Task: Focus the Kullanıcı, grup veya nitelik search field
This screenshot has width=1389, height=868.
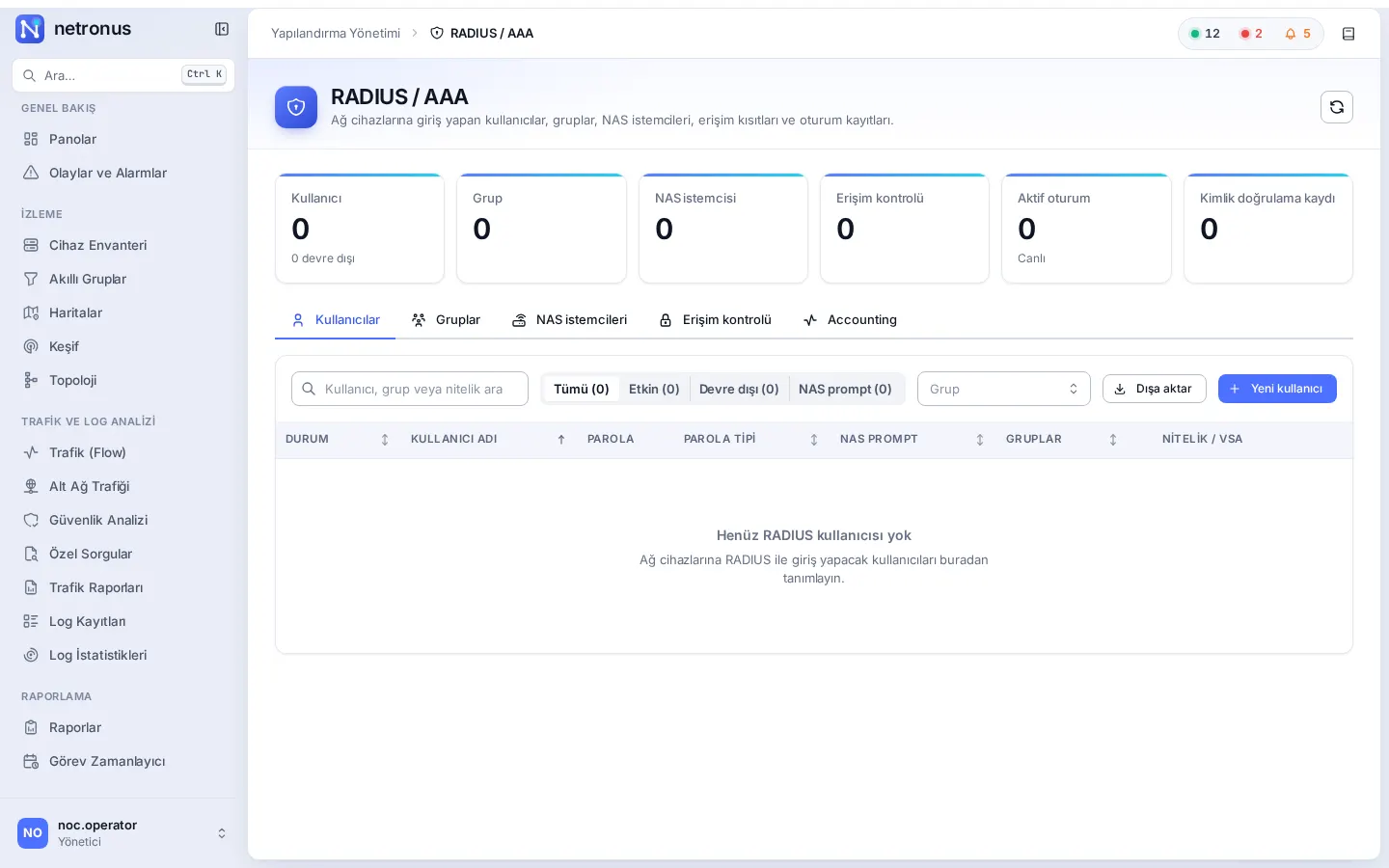Action: (x=410, y=389)
